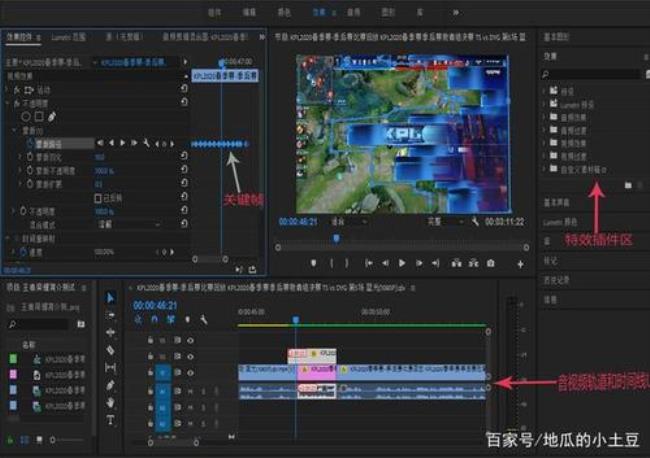
Task: Toggle the Mask Opacity stopwatch
Action: click(30, 170)
